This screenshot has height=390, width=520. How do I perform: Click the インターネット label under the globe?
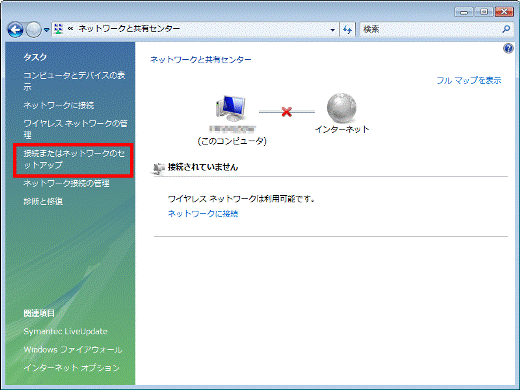click(x=342, y=129)
